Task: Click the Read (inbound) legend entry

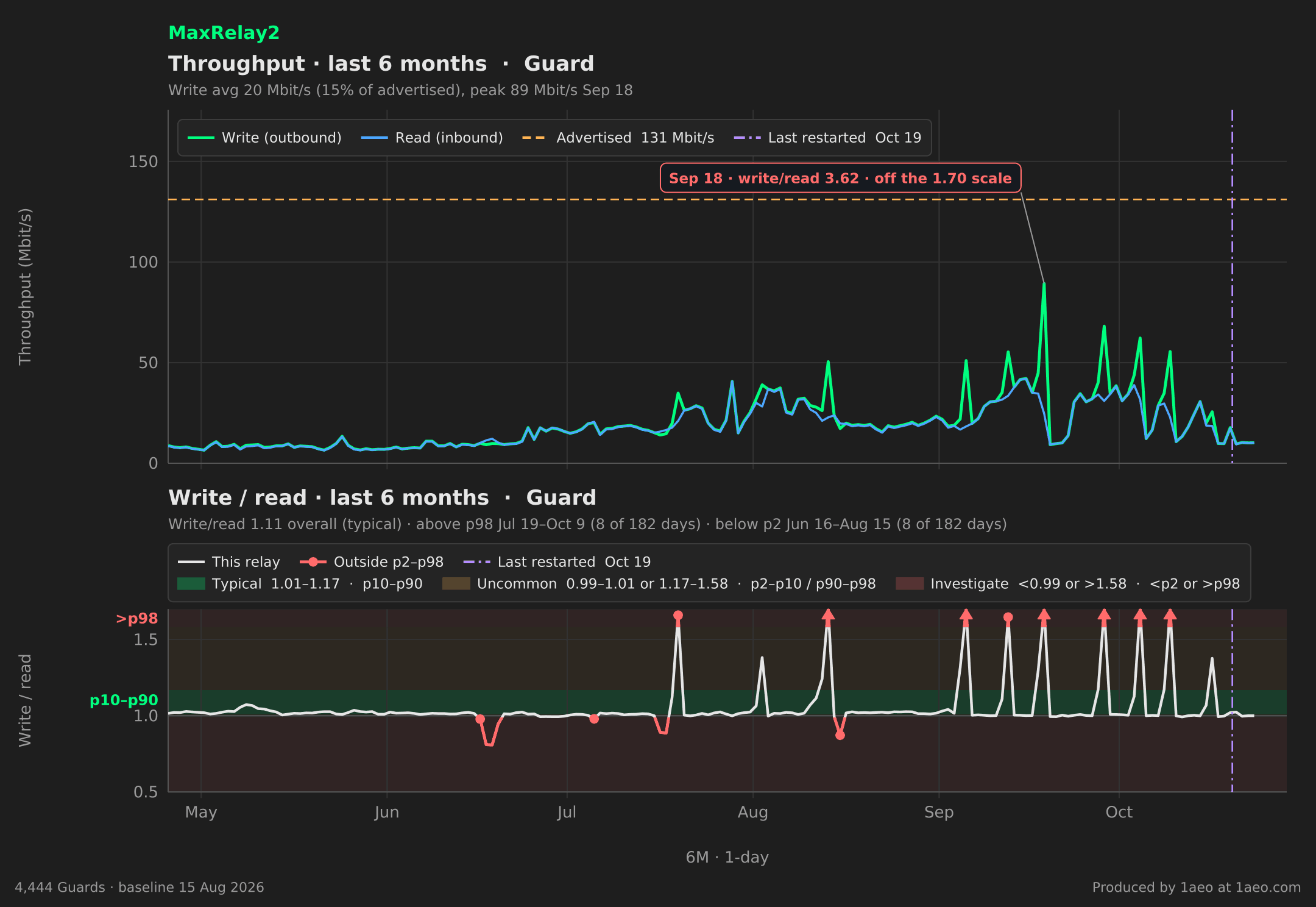Action: [x=432, y=138]
